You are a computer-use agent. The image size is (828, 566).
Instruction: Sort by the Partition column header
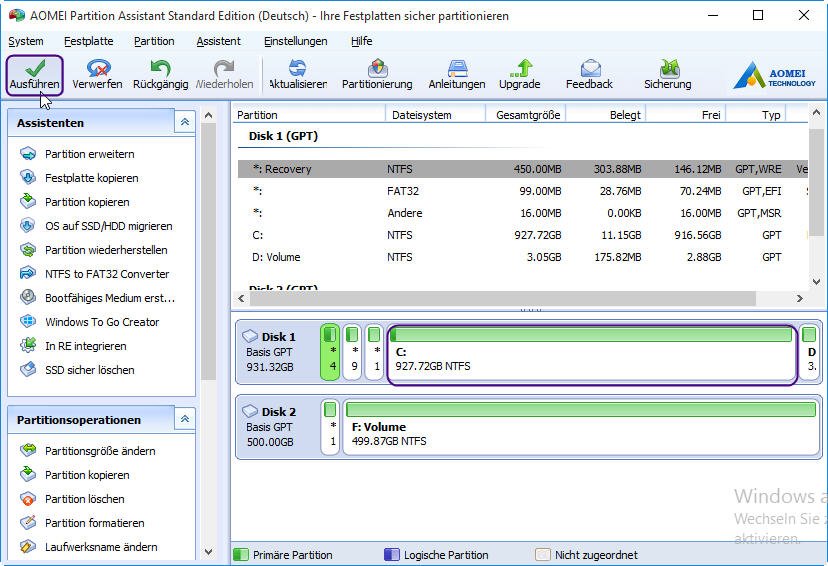point(309,115)
